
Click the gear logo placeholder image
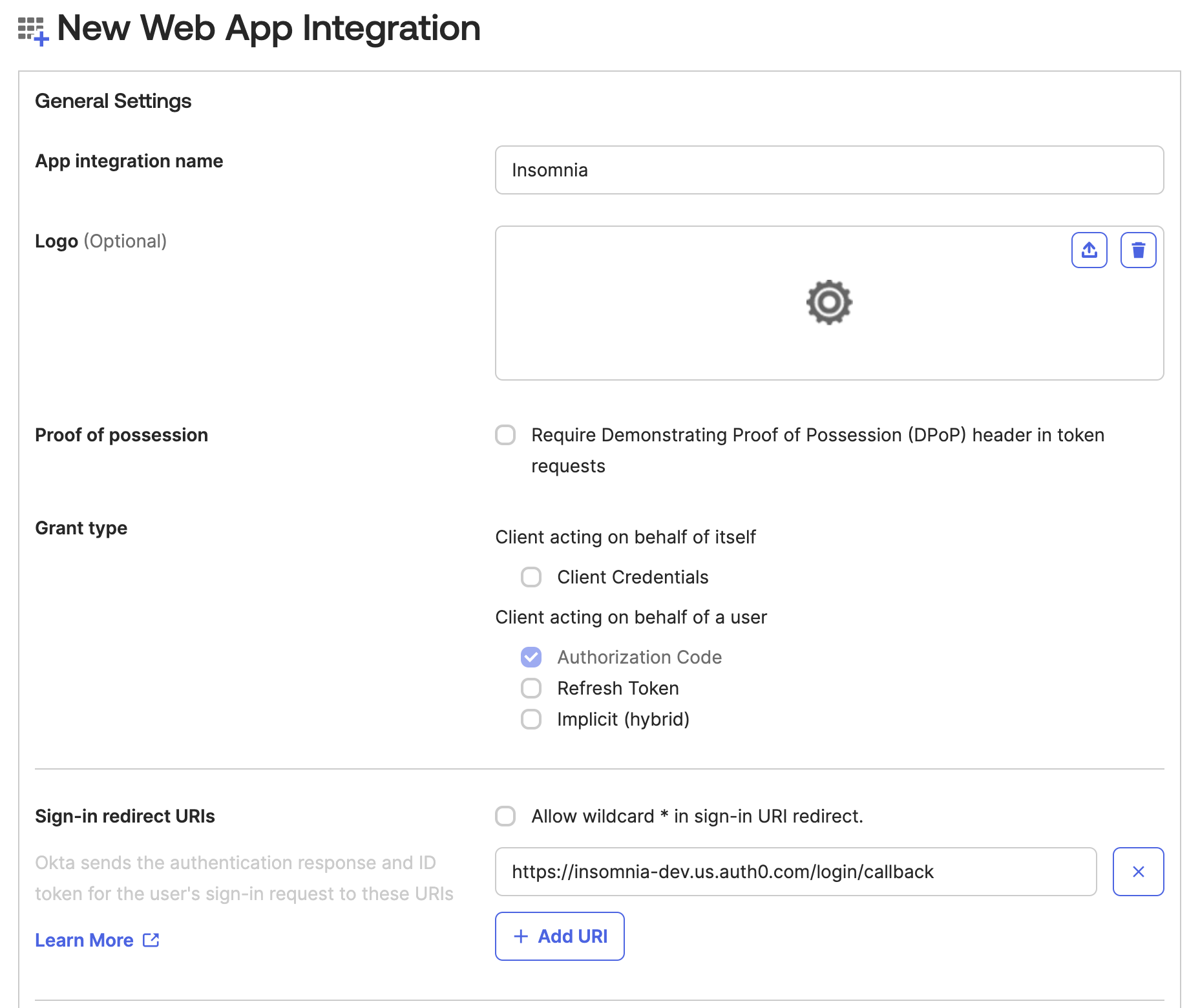tap(829, 302)
